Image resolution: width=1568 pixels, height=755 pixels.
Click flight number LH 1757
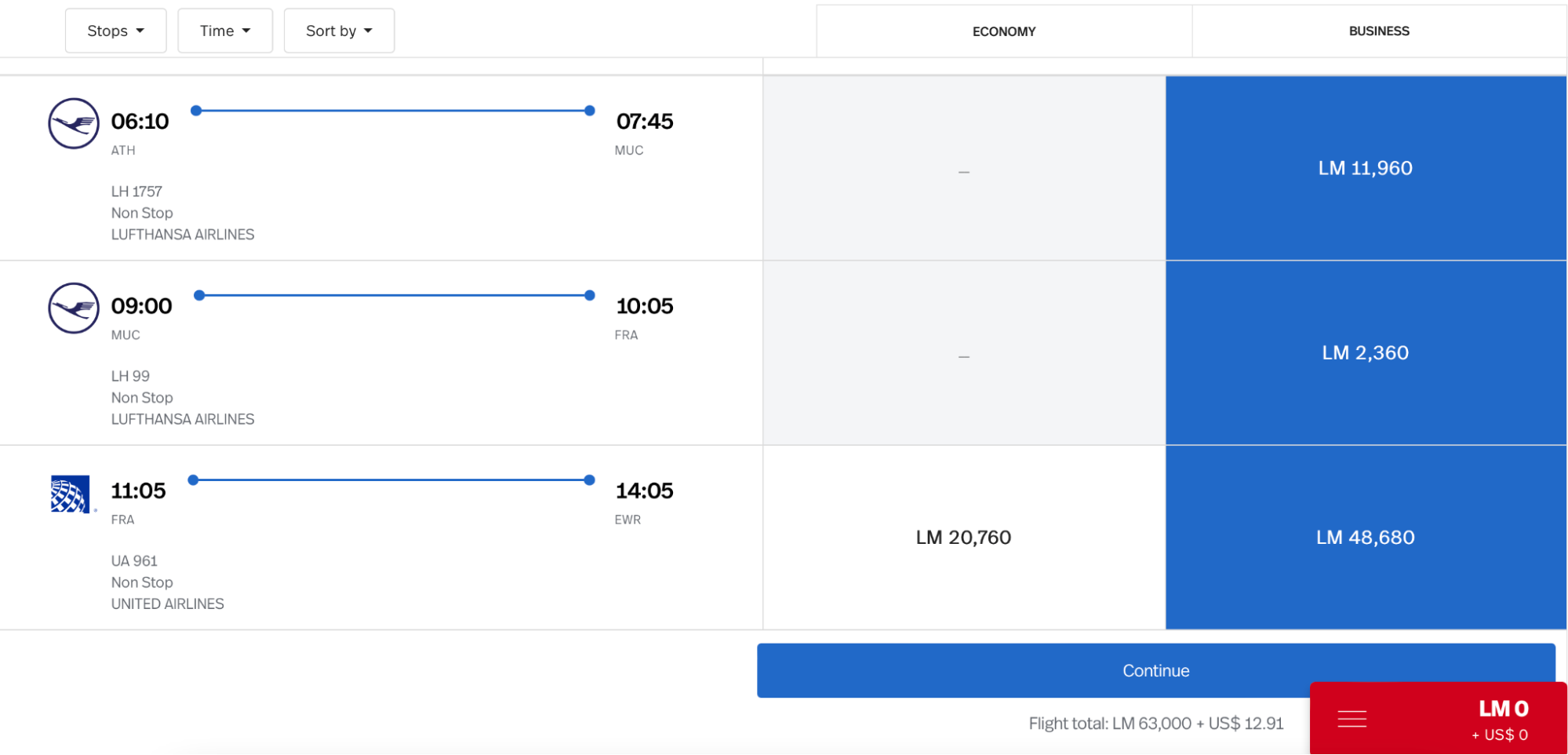136,191
